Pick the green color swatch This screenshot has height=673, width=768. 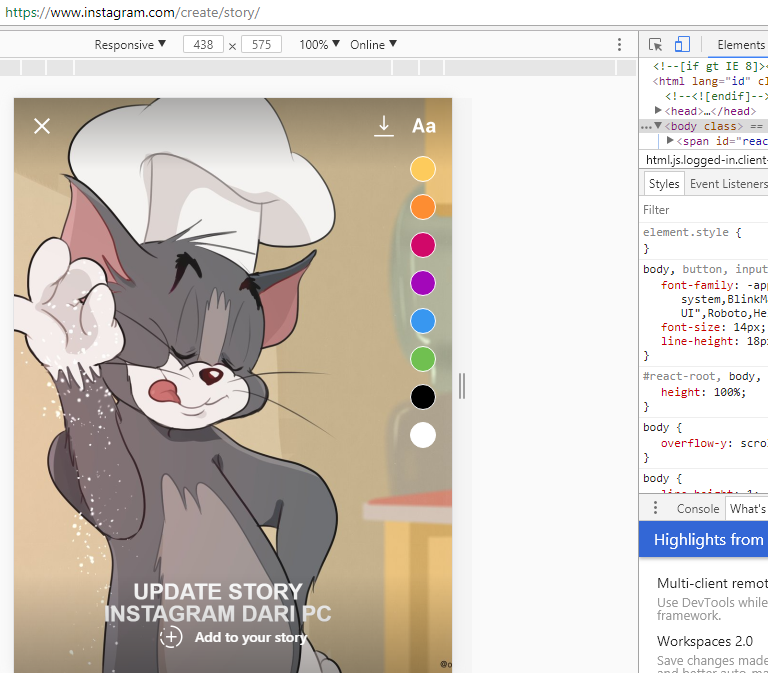(423, 359)
